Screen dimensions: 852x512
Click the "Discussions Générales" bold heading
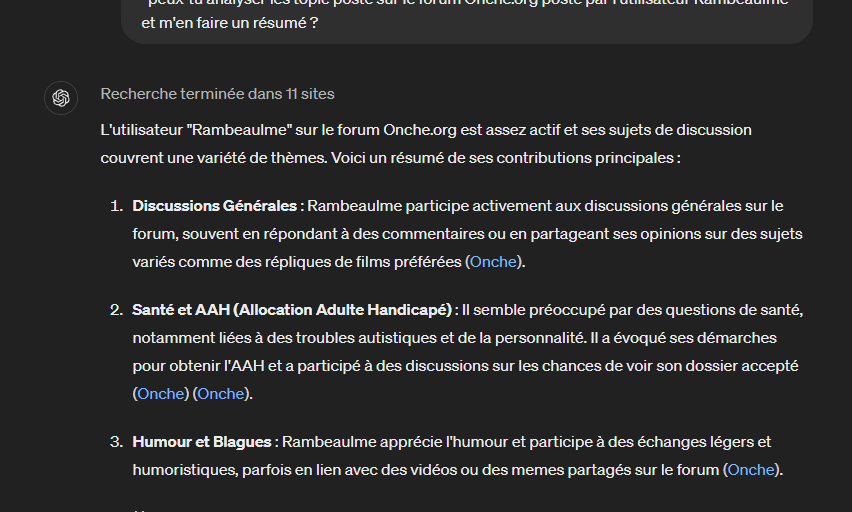pos(216,206)
